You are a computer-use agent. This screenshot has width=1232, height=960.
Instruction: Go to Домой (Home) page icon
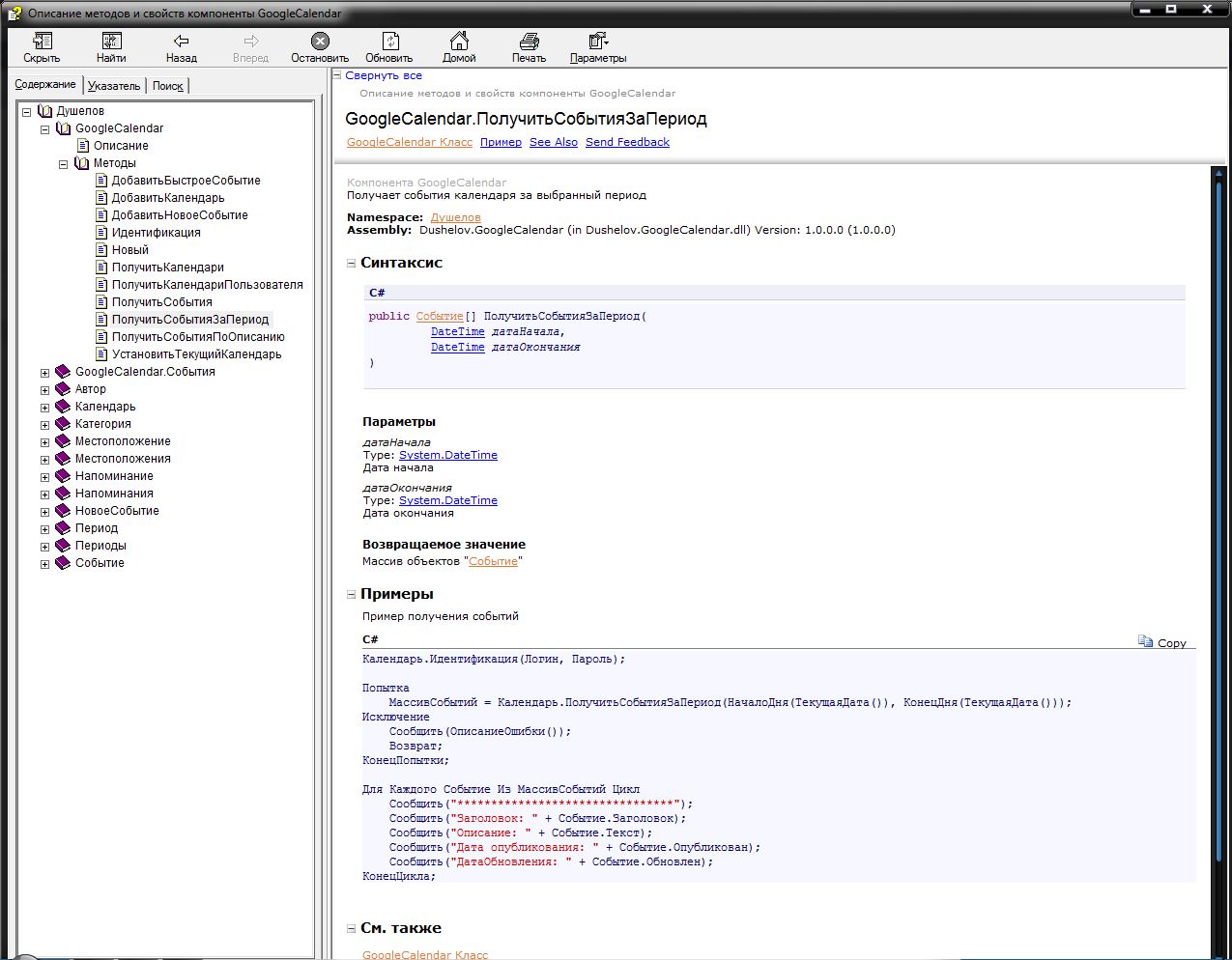coord(459,41)
